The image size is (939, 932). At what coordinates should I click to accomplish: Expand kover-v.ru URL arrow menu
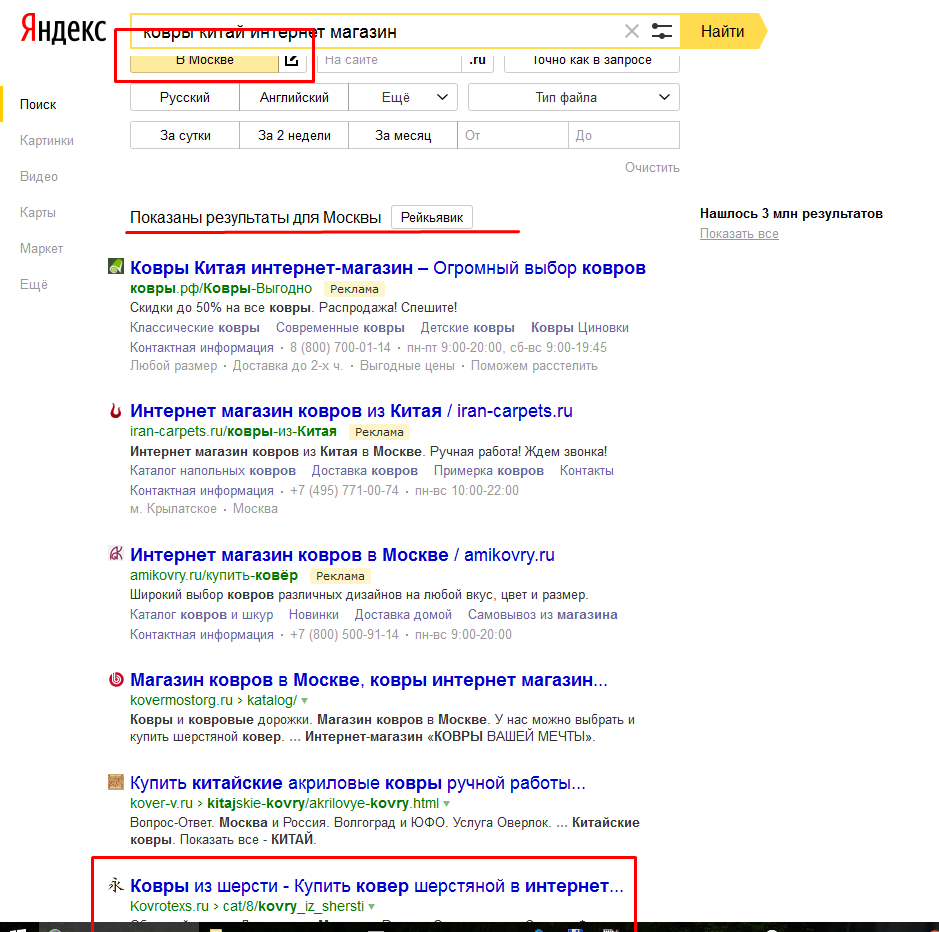447,804
